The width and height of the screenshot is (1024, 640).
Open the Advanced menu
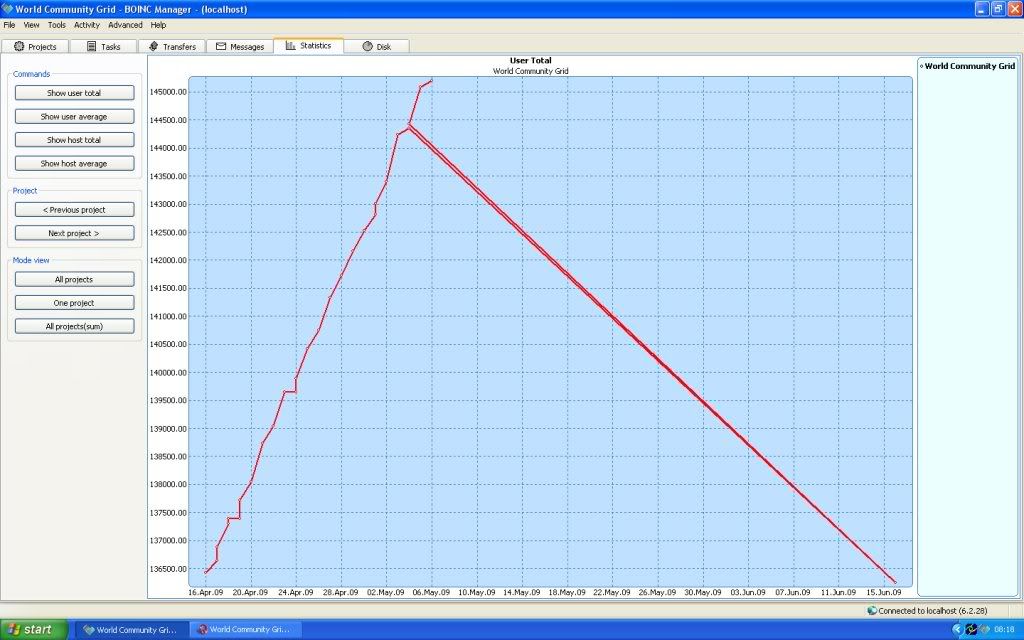tap(125, 24)
